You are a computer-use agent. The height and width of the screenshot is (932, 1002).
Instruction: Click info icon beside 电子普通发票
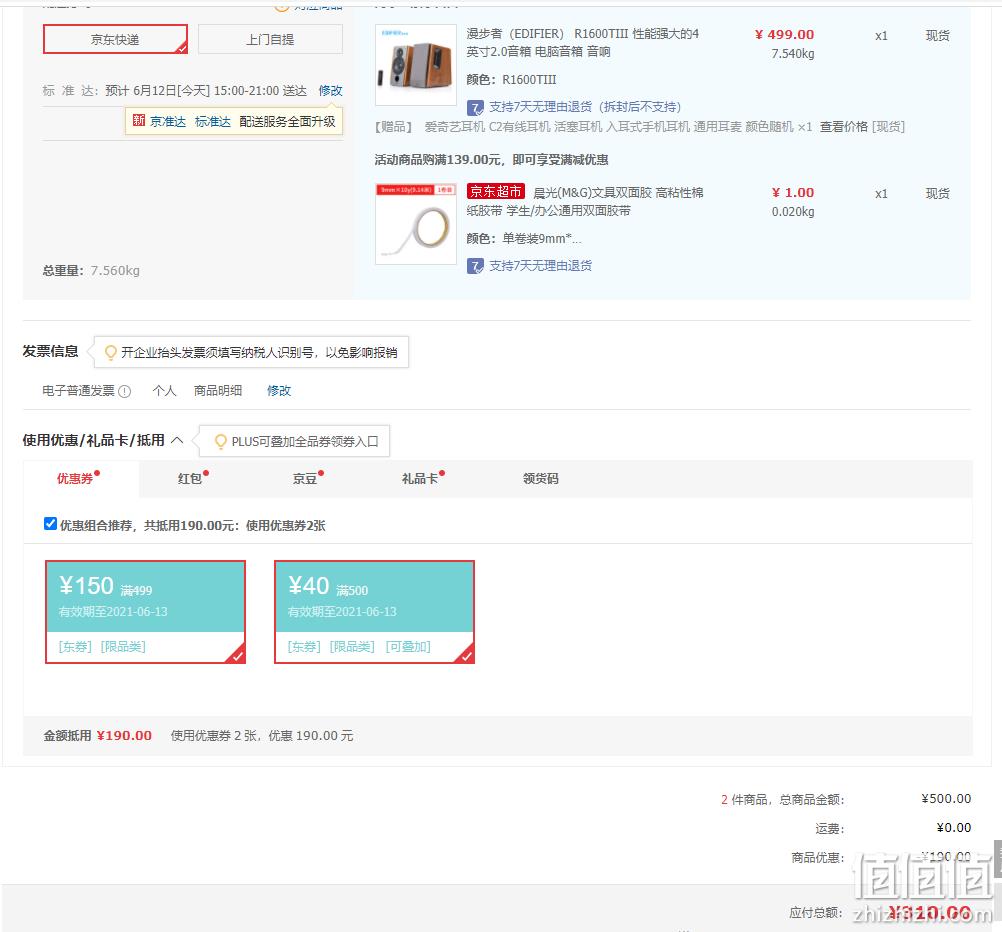(x=125, y=391)
